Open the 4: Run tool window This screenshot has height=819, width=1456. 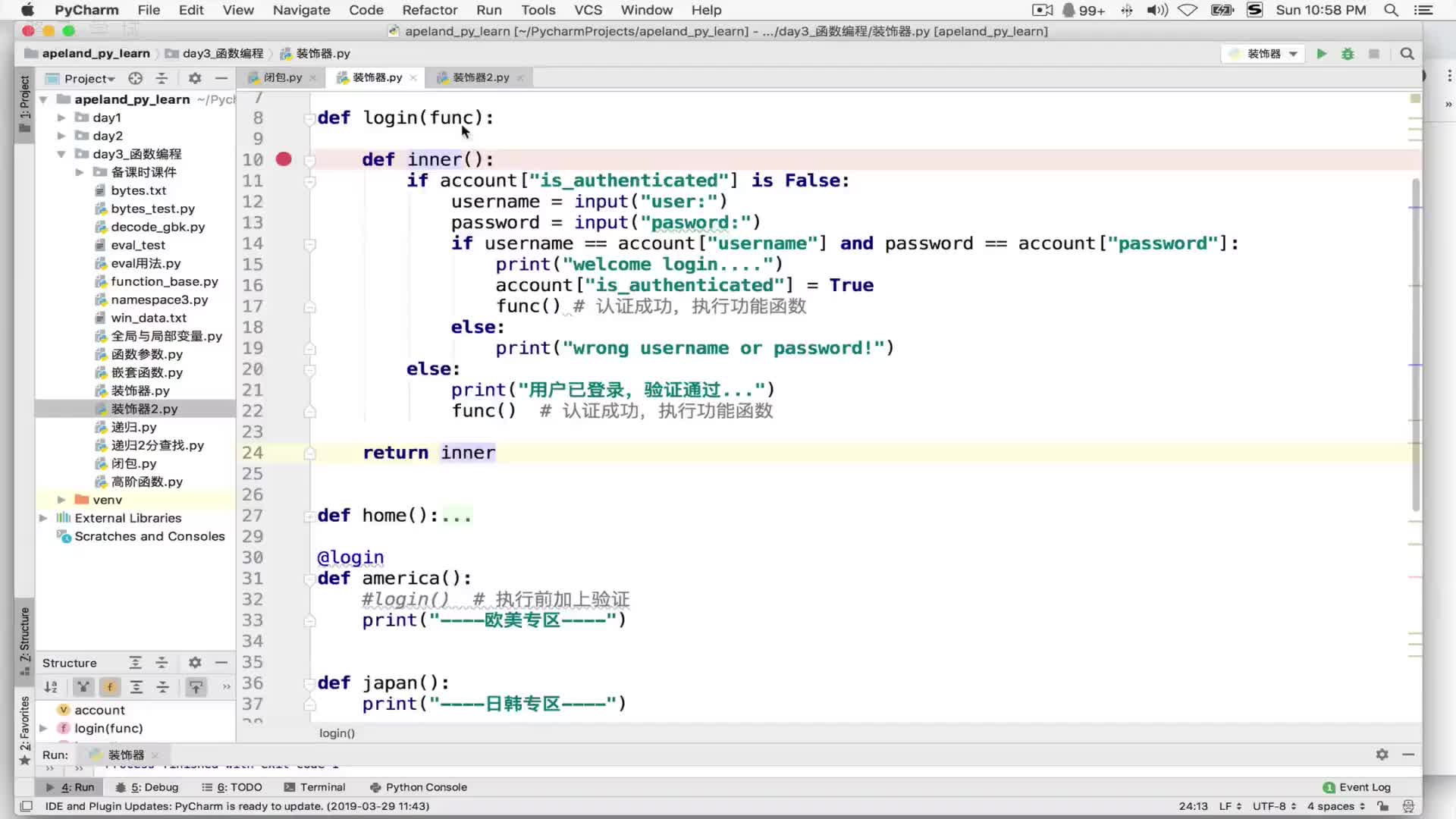coord(71,787)
